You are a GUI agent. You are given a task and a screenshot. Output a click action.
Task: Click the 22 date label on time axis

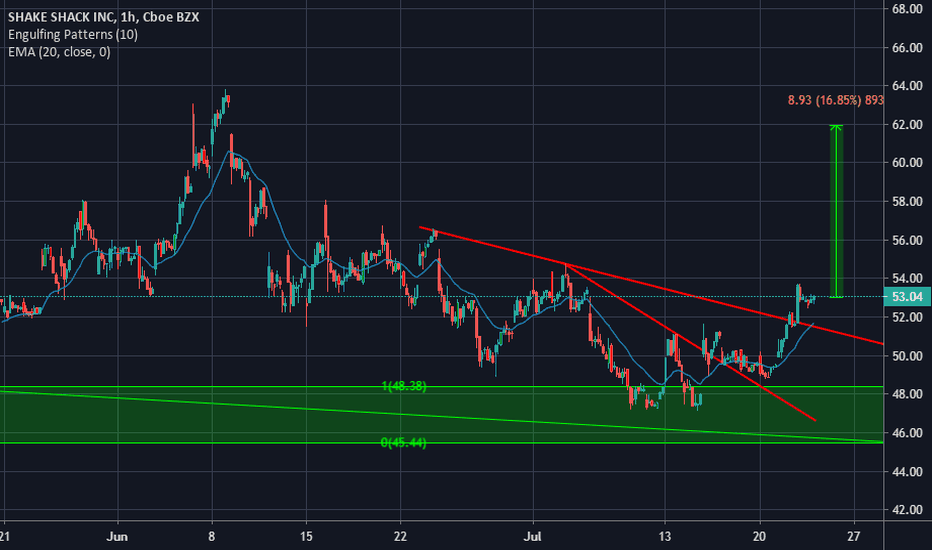400,536
